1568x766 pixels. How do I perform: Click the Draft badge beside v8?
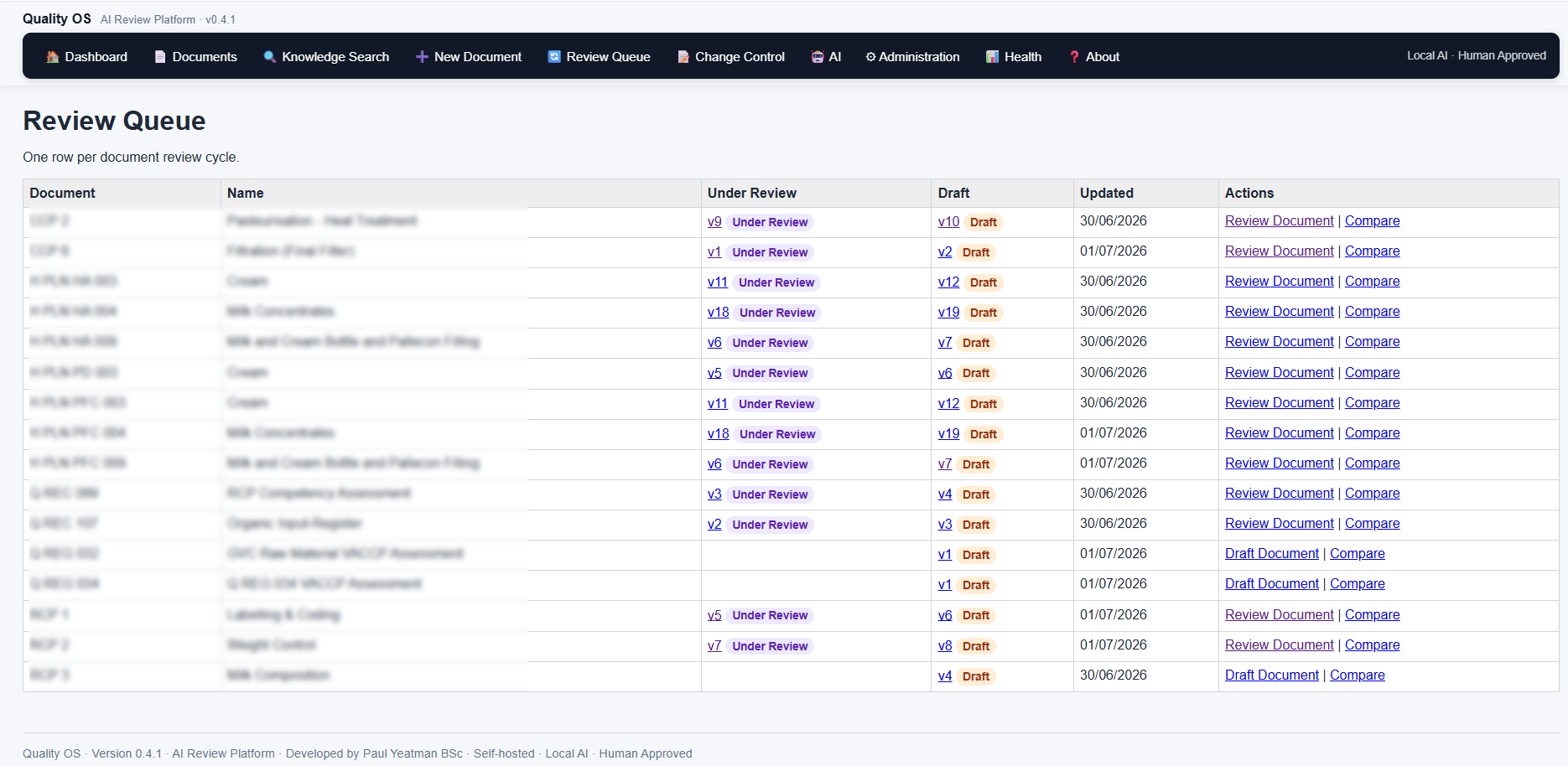(975, 646)
